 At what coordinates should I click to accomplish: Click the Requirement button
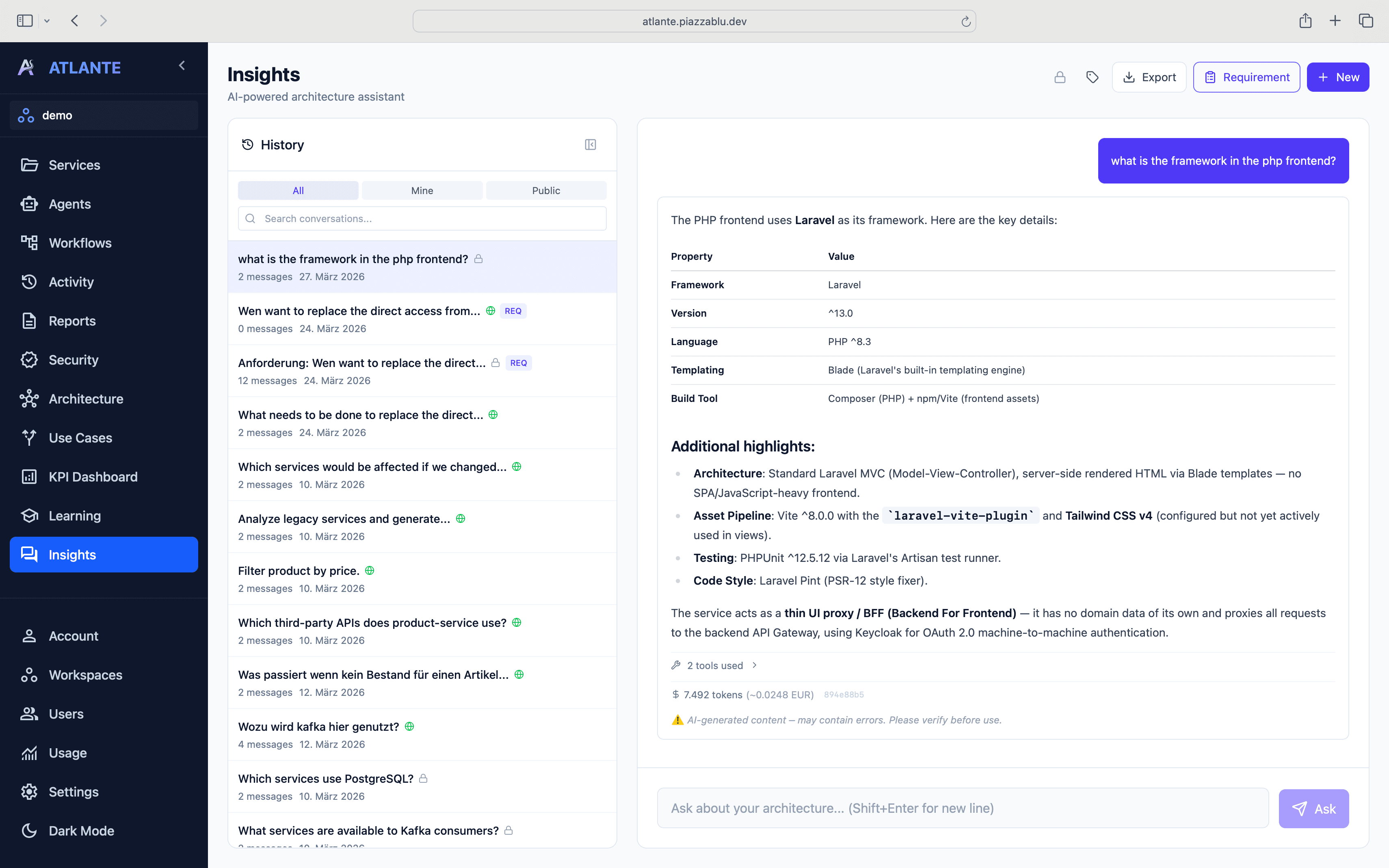(x=1246, y=77)
